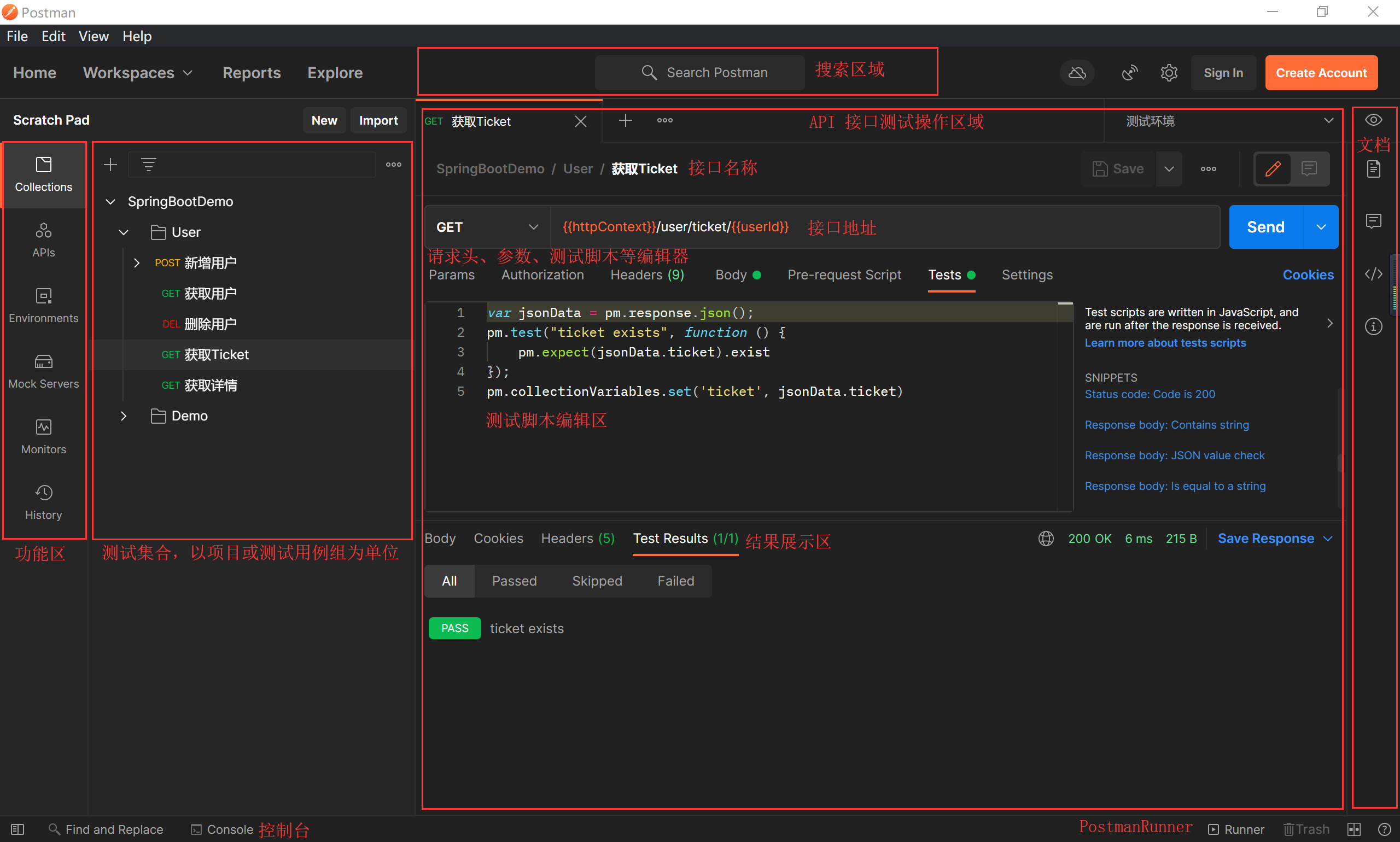Open the Cookies link
Screen dimensions: 1400x842
click(x=1308, y=275)
